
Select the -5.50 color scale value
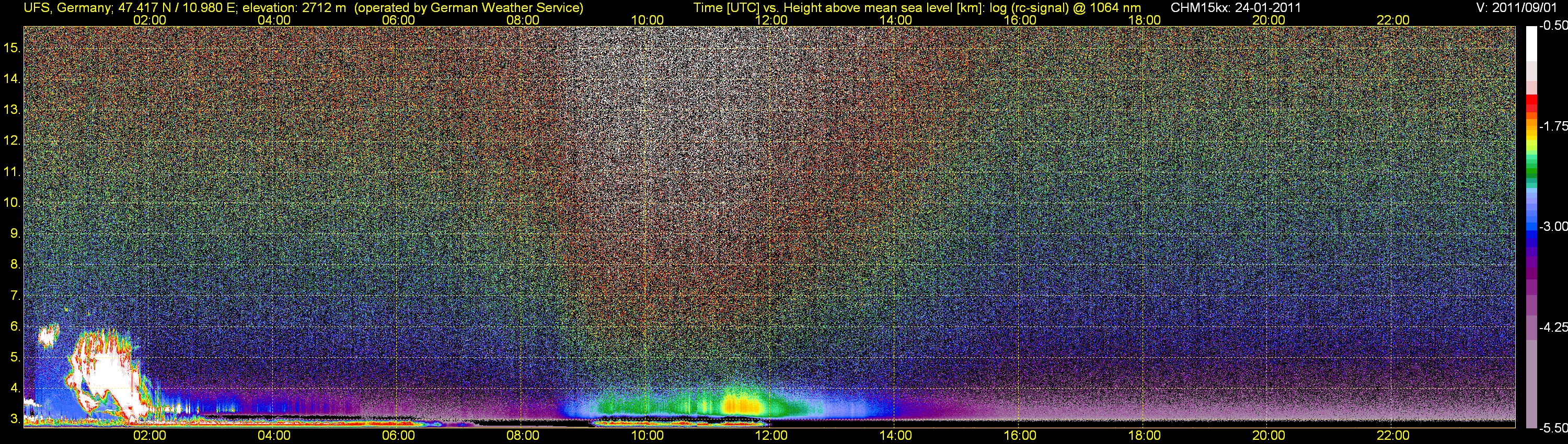pos(1553,428)
